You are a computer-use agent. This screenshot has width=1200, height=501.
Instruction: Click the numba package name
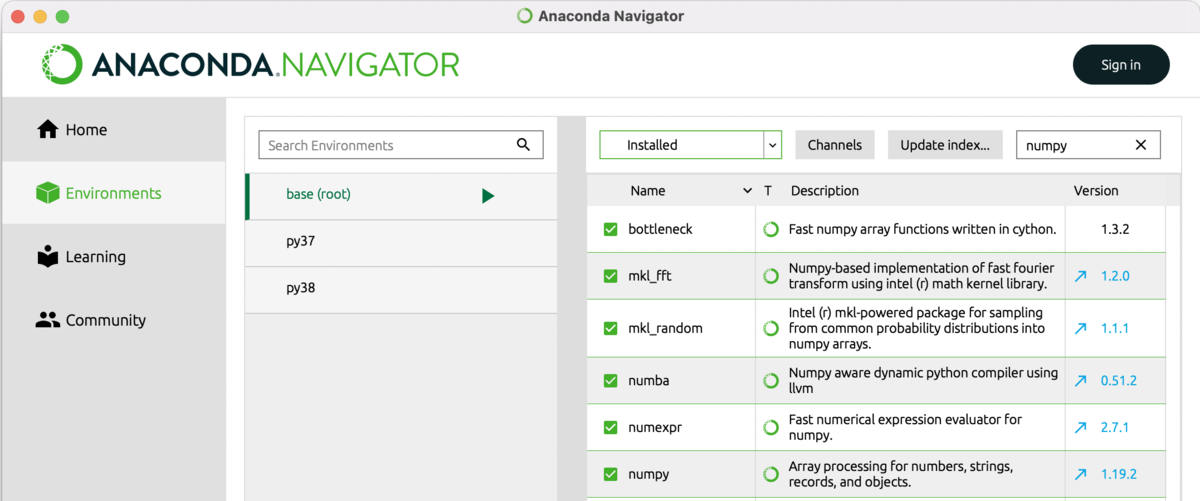649,381
